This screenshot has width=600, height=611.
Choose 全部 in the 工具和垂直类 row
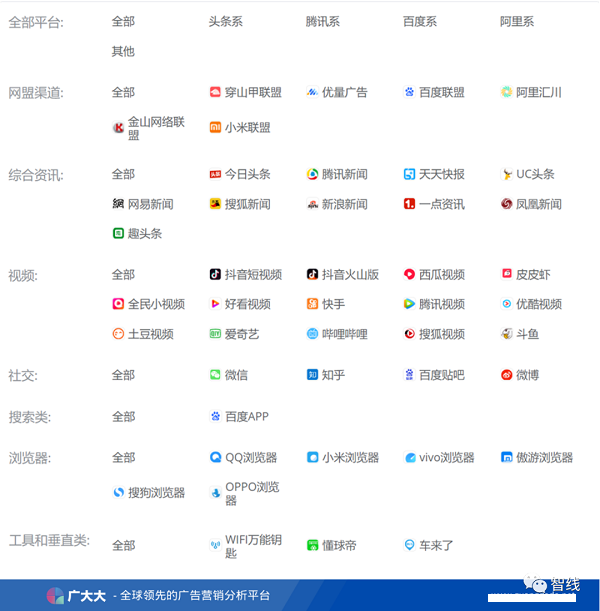tap(123, 545)
